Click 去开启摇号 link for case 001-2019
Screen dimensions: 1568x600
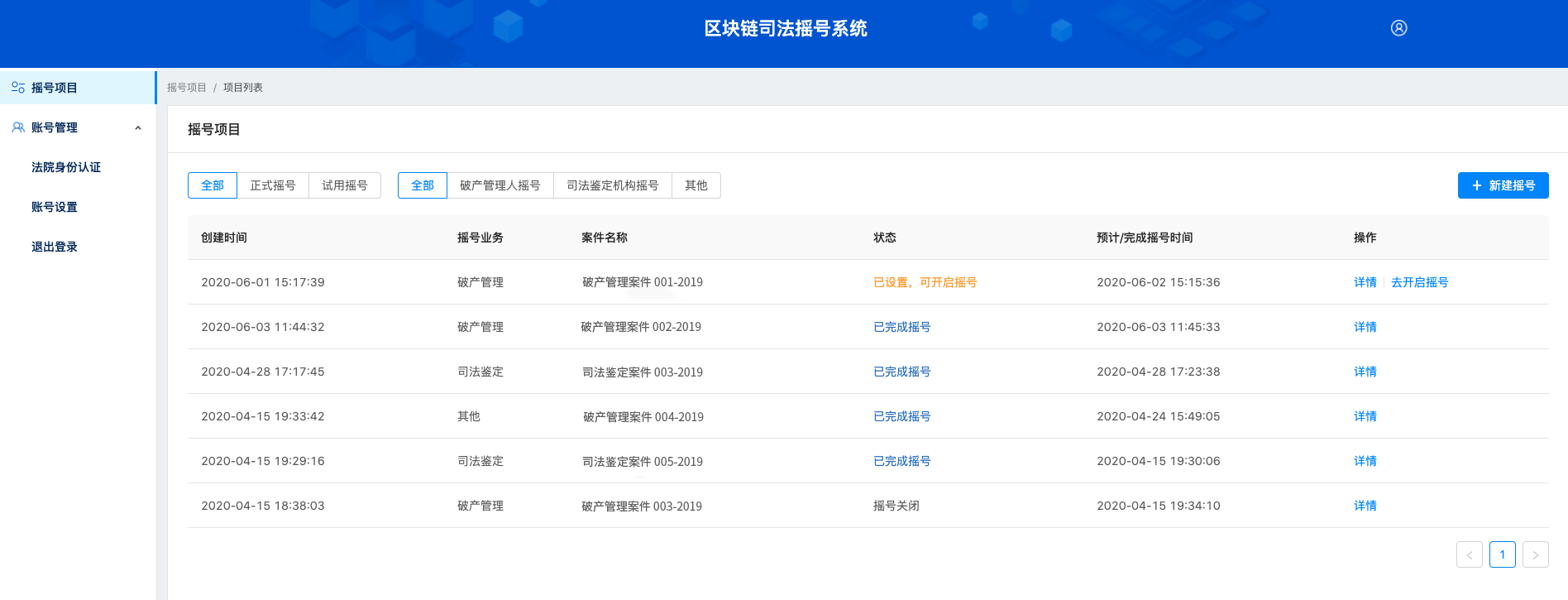click(1419, 282)
